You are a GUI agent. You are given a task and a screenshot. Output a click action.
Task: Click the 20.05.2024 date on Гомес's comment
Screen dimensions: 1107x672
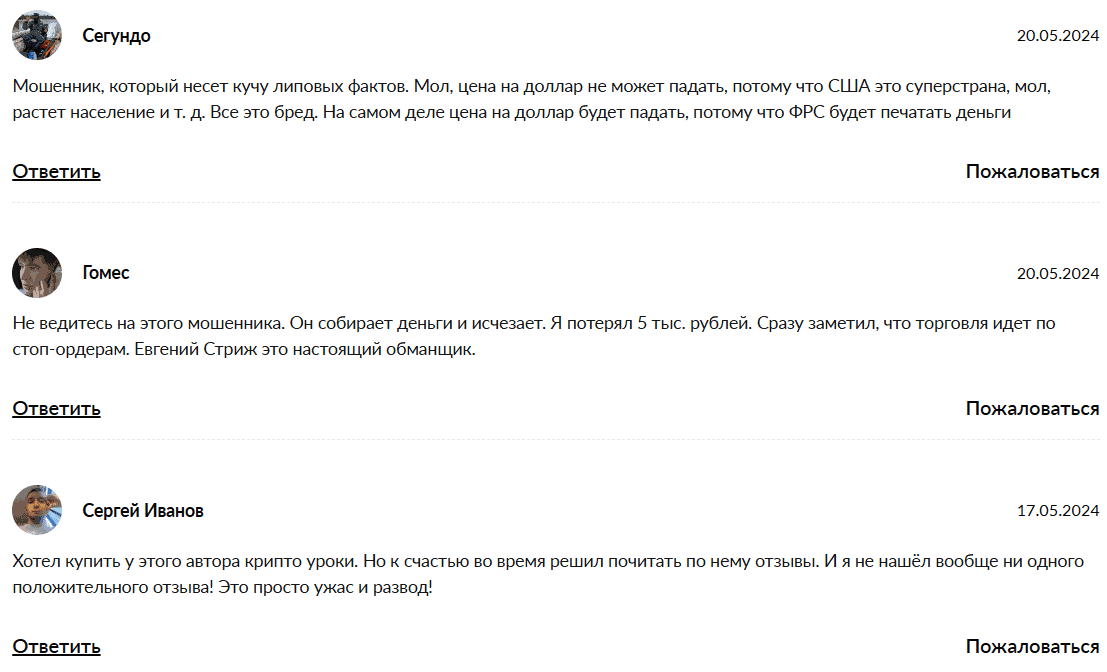pos(1057,274)
